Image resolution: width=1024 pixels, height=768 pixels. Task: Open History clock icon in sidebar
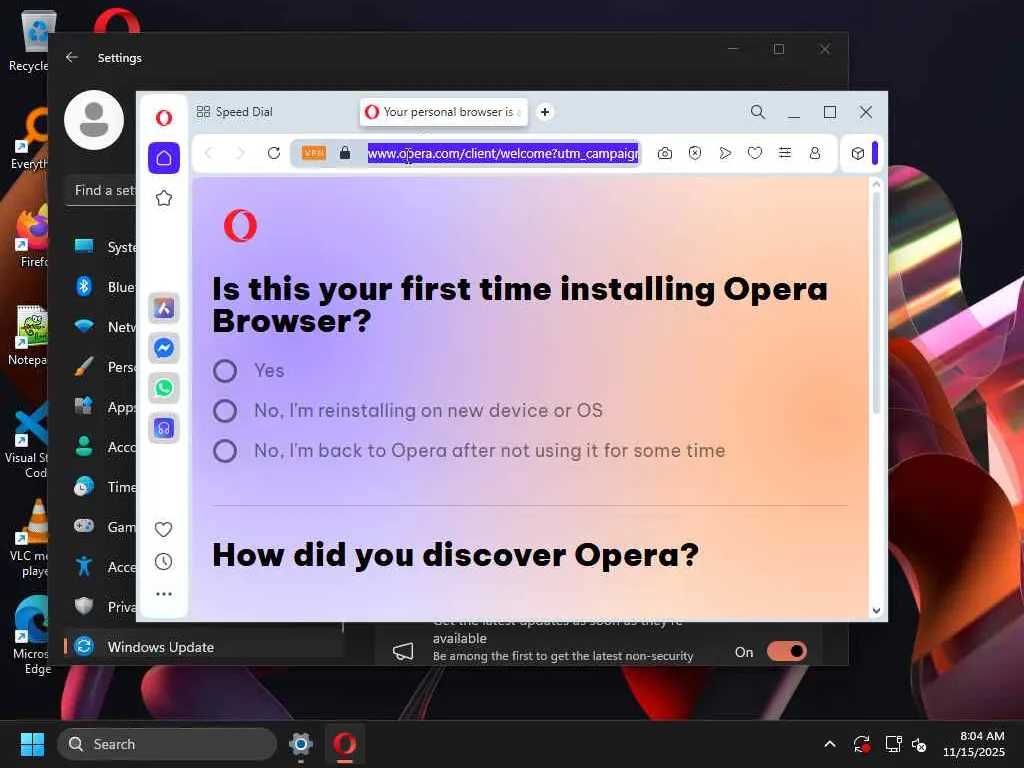[x=163, y=562]
